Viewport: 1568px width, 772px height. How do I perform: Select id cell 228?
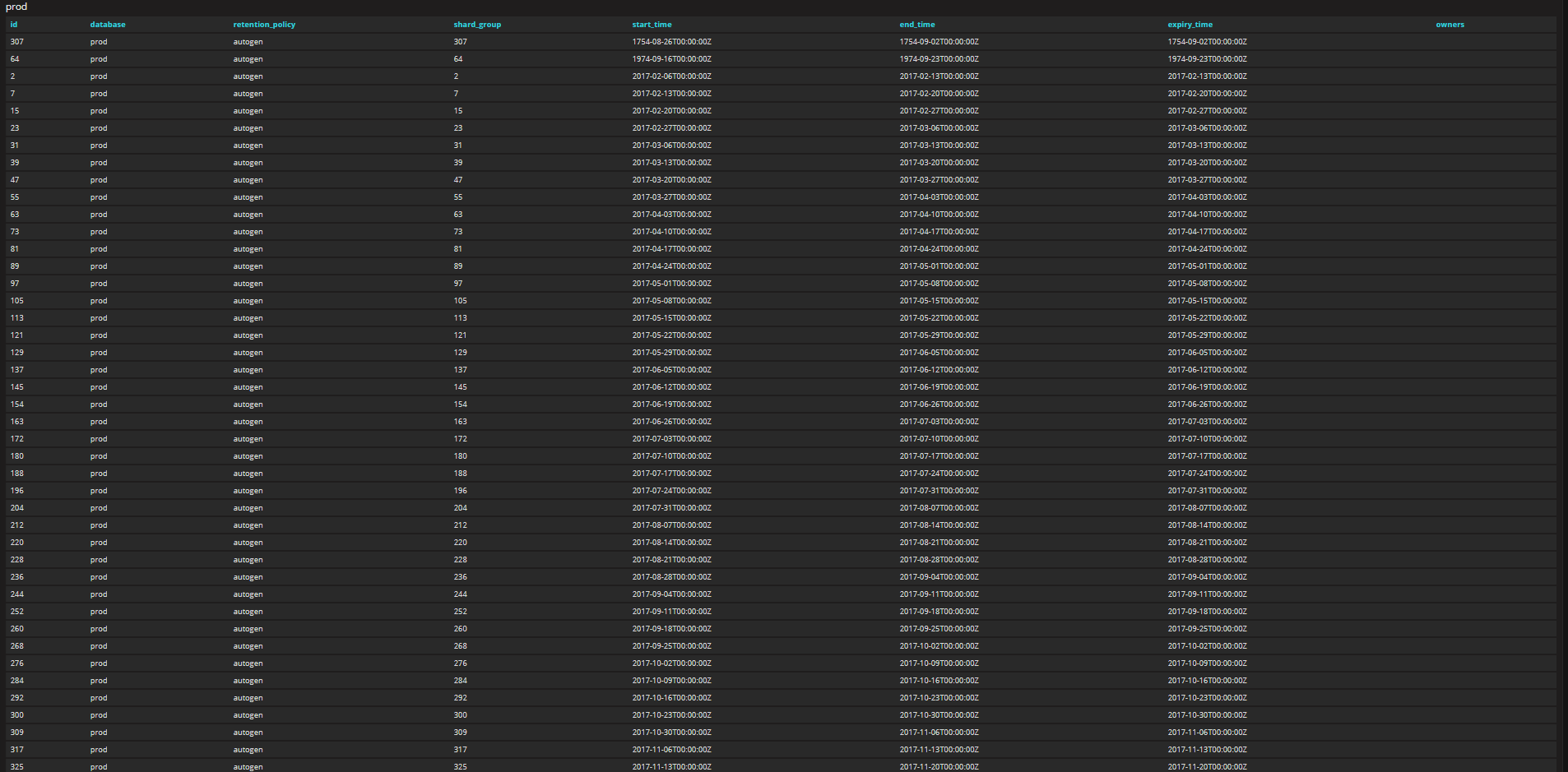coord(17,560)
